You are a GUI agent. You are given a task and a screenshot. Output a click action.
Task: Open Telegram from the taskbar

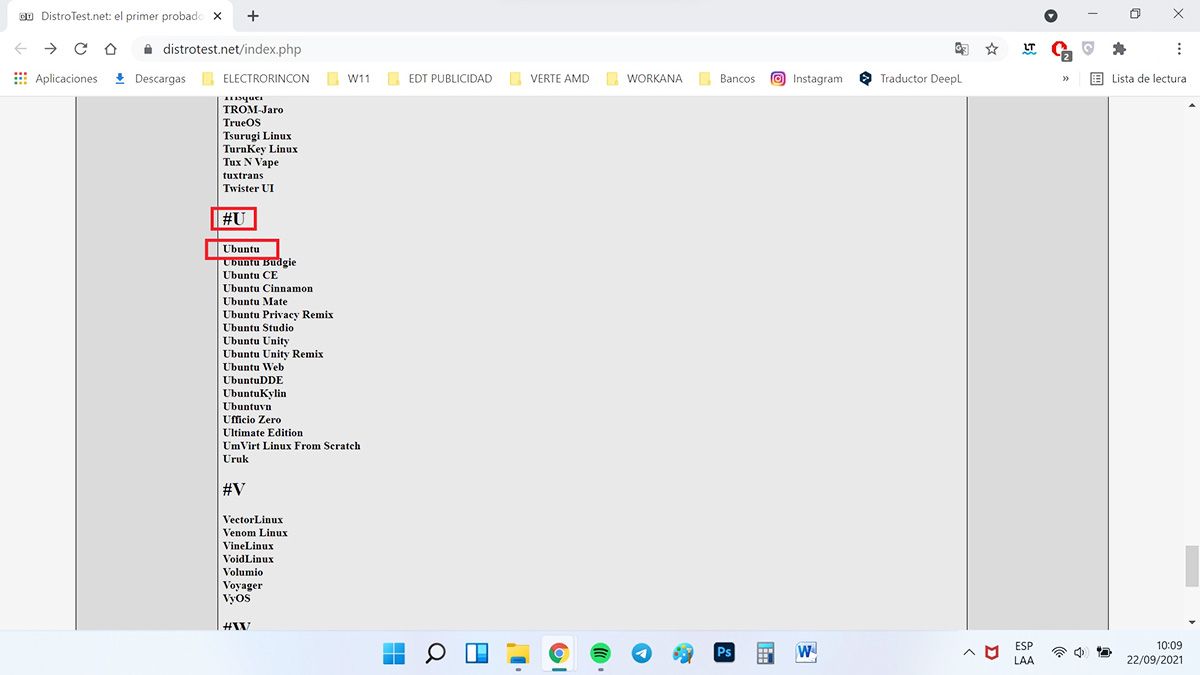point(641,653)
